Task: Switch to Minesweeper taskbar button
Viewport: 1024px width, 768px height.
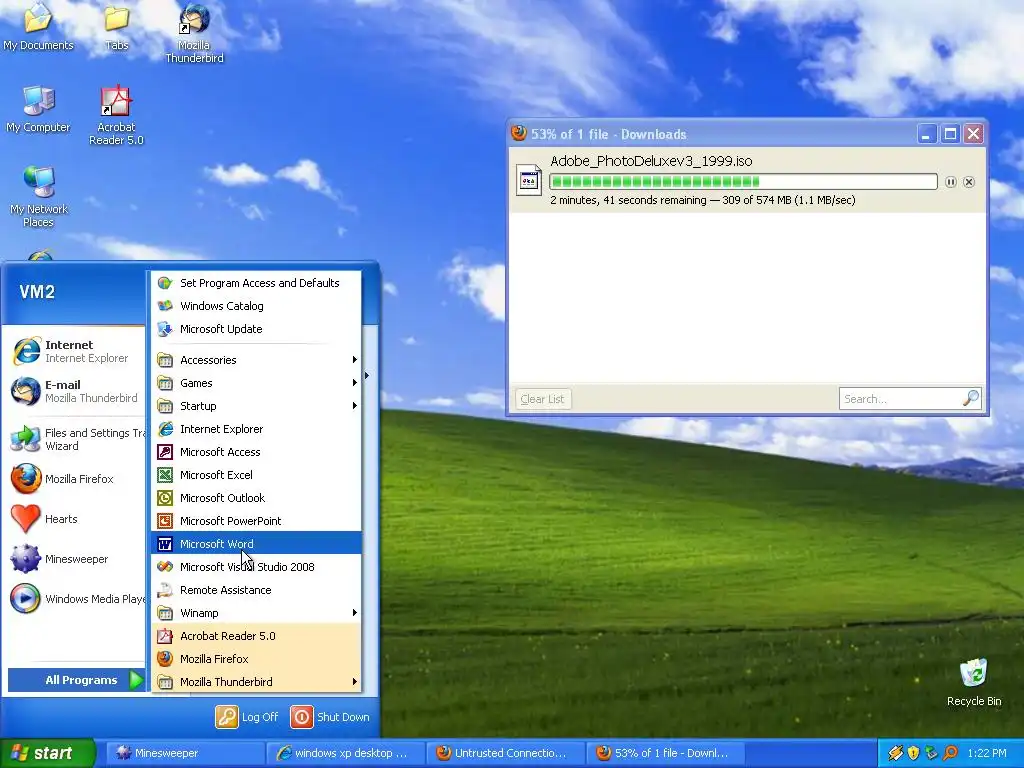Action: [184, 753]
